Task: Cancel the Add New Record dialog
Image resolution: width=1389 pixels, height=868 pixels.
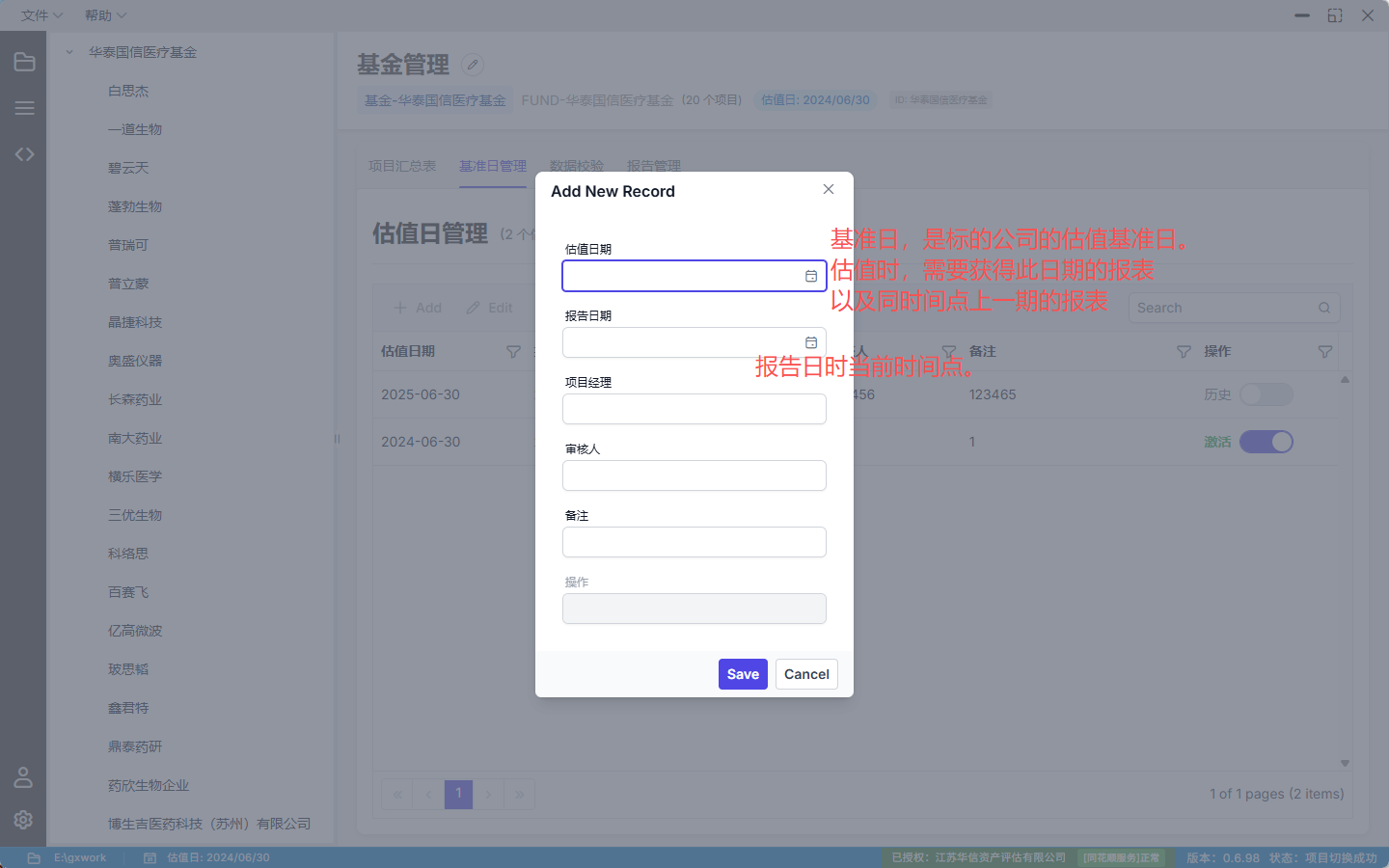Action: (806, 674)
